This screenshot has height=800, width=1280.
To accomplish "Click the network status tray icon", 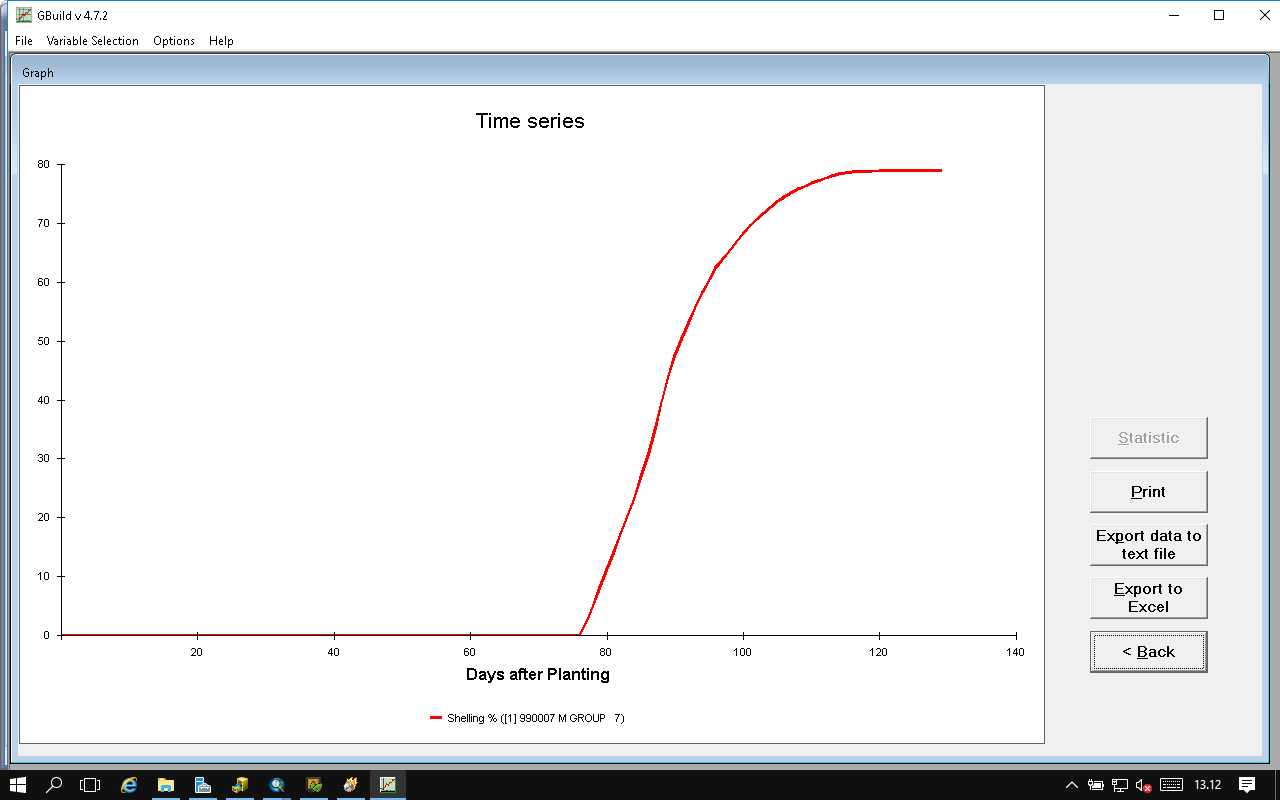I will (1120, 785).
